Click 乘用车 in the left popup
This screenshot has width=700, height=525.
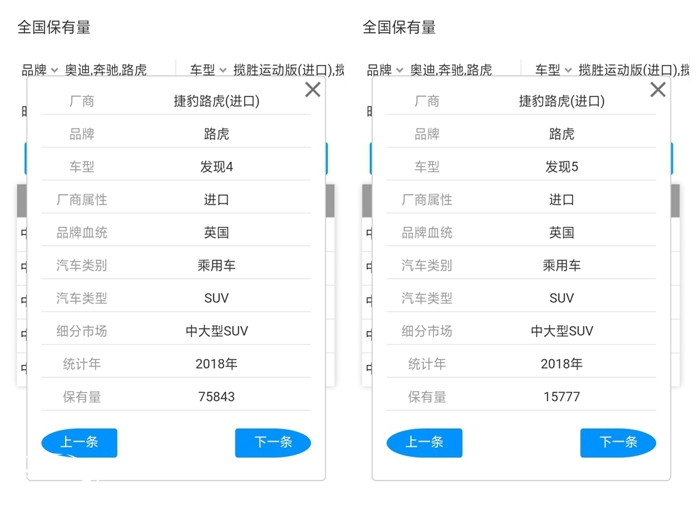tap(217, 266)
